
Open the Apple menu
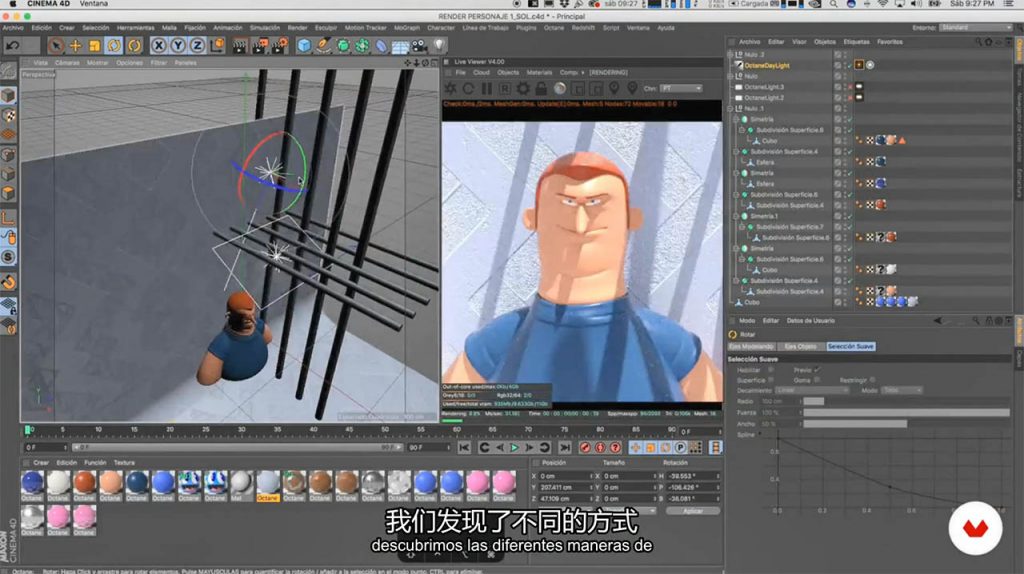(x=12, y=4)
